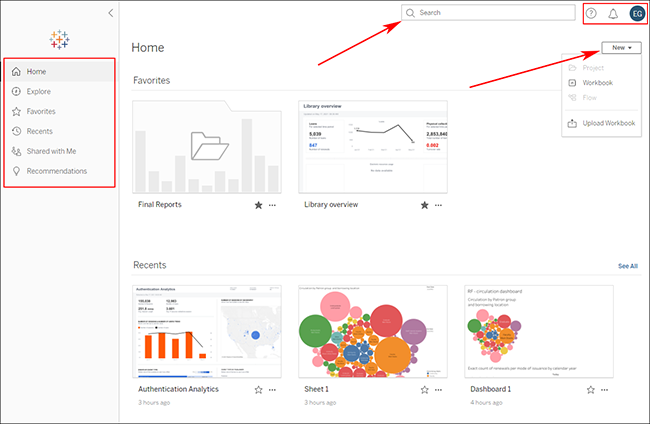Choose Workbook from the New menu

click(601, 82)
